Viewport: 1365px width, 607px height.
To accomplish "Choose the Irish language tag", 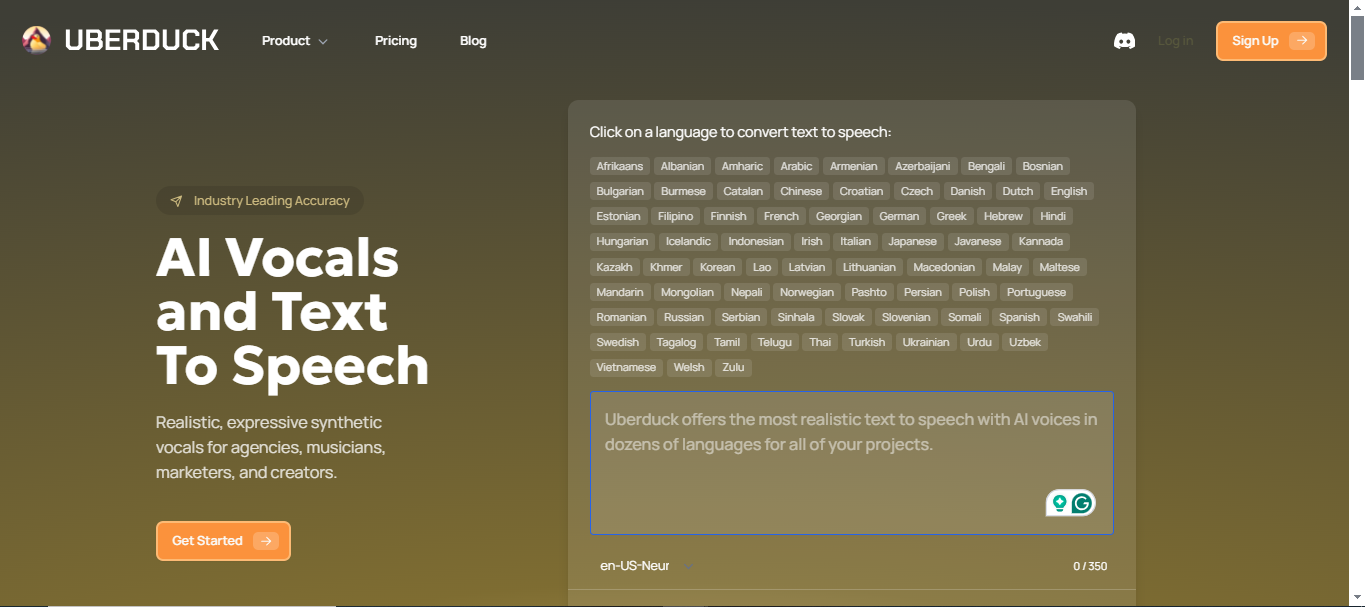I will [812, 241].
